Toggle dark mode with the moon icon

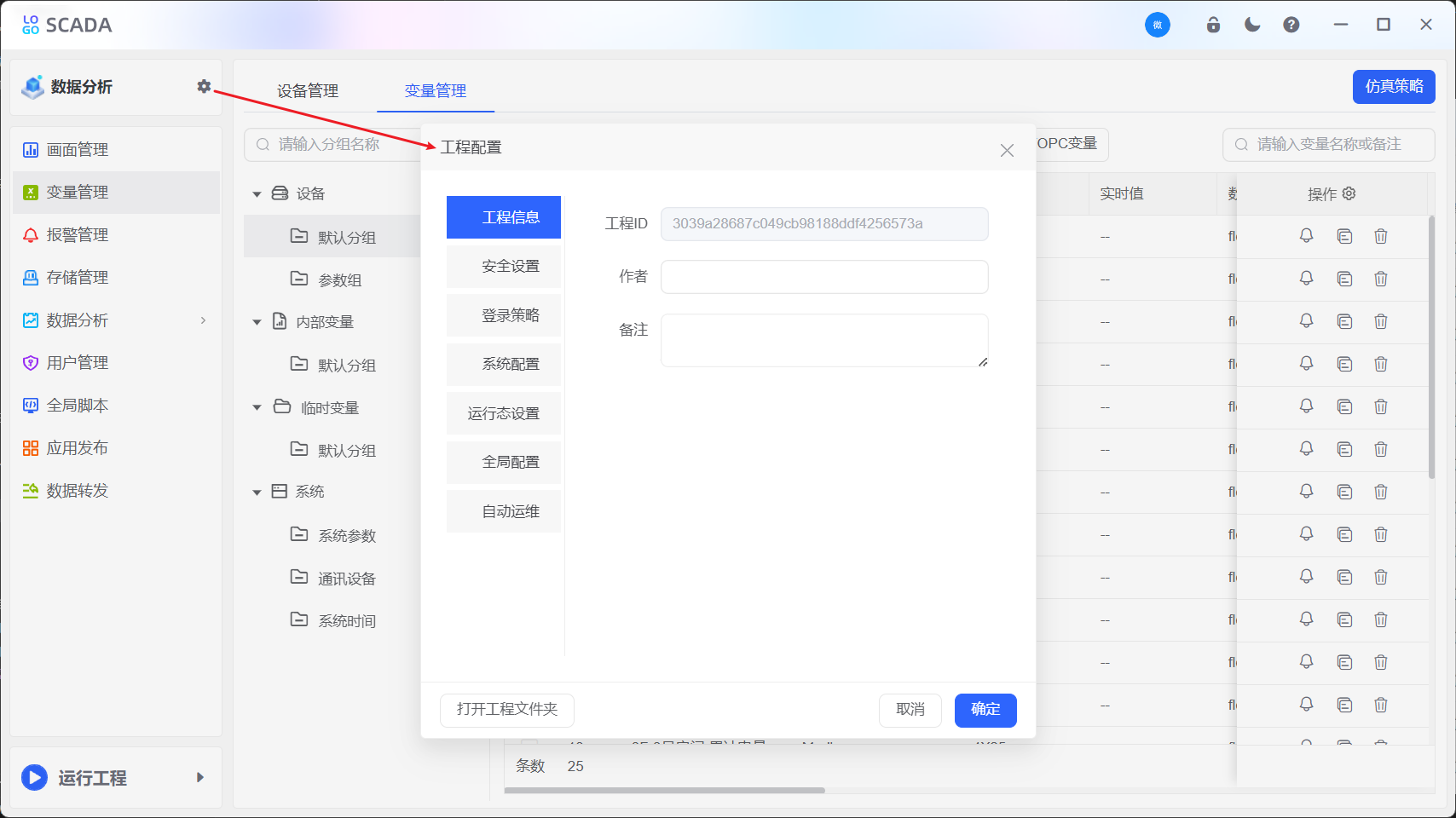(x=1251, y=25)
